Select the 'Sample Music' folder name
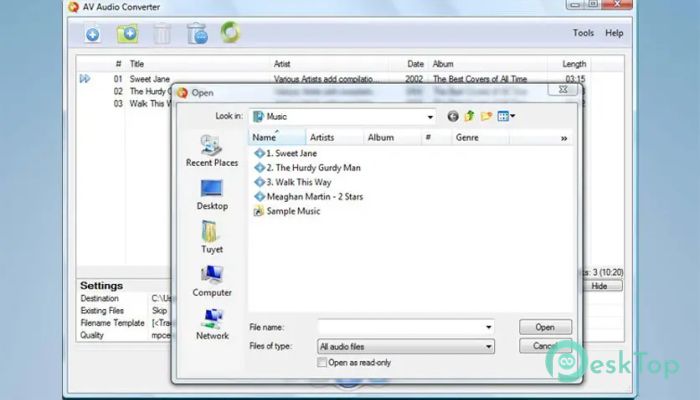Image resolution: width=700 pixels, height=400 pixels. (x=293, y=211)
